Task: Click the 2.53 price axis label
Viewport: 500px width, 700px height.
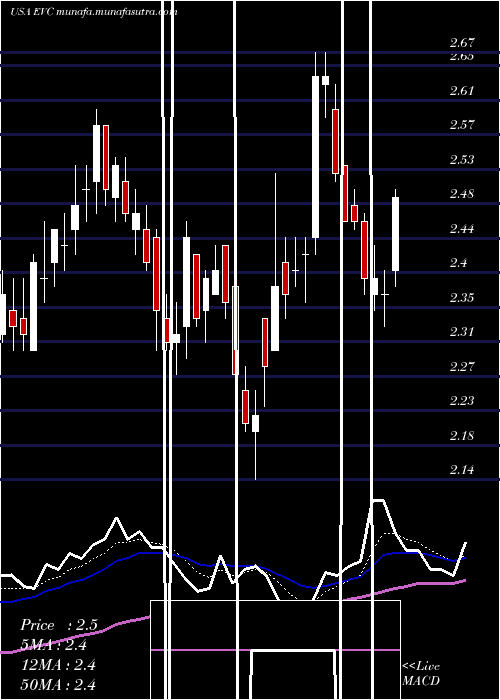Action: [462, 159]
